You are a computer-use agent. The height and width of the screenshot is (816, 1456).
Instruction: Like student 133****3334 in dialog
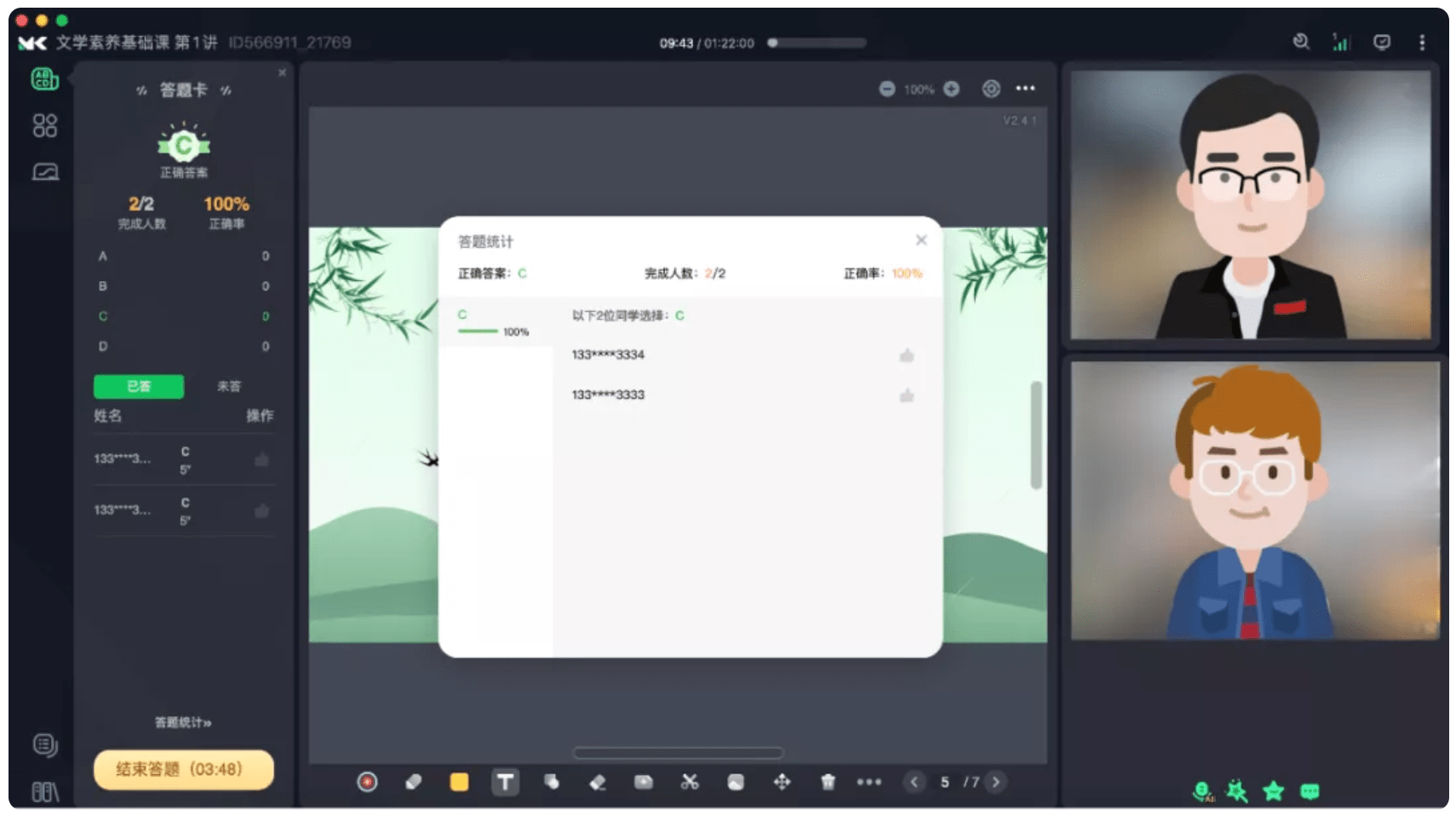907,355
